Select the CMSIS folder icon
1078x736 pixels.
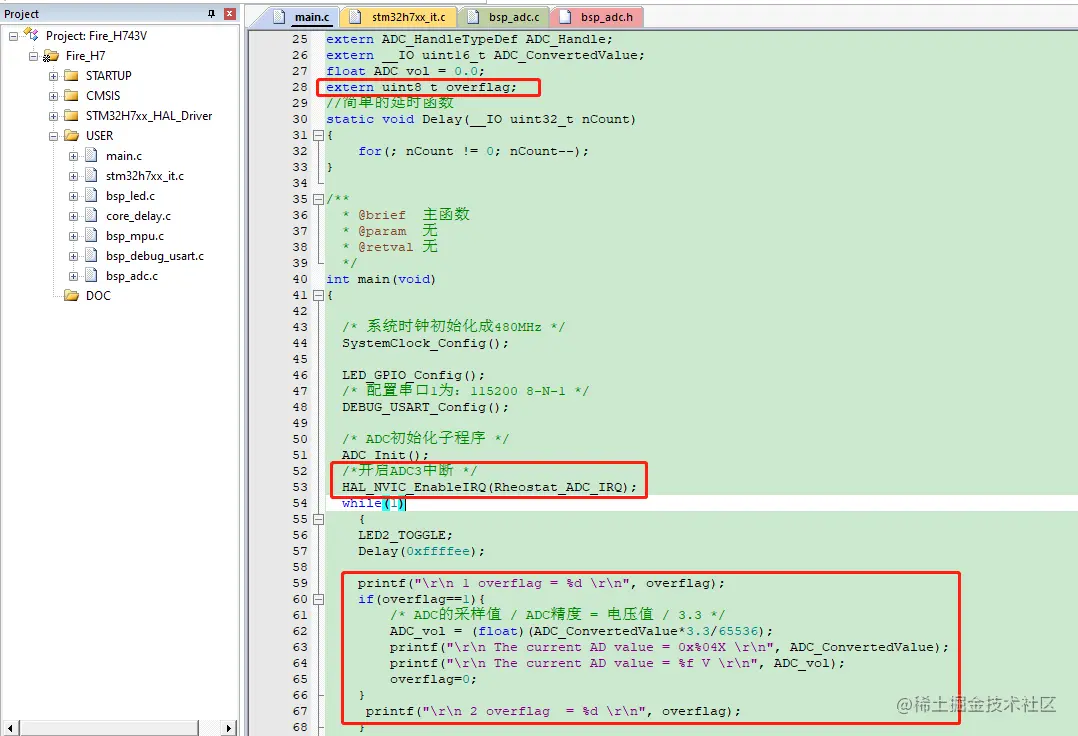click(x=72, y=96)
